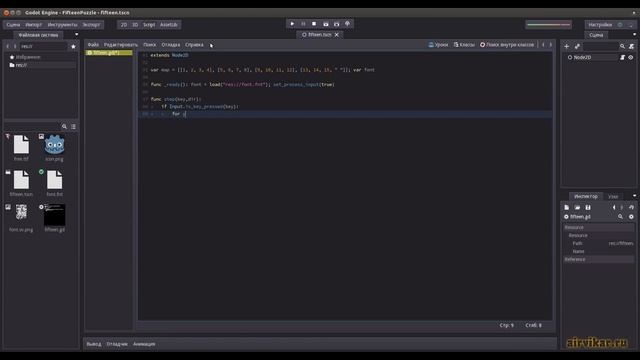Select the fifteen.tscn scene tab
Image resolution: width=640 pixels, height=360 pixels.
[x=317, y=35]
